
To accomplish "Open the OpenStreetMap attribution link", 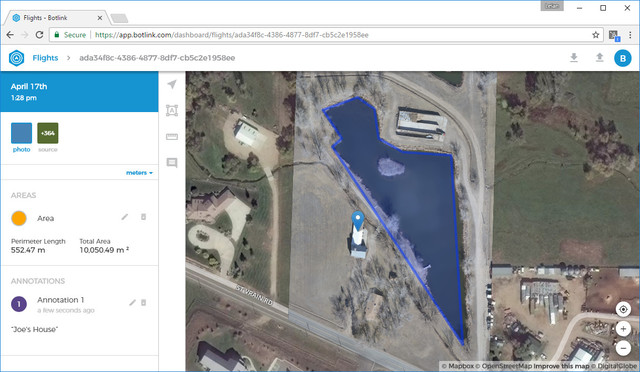I will (504, 366).
